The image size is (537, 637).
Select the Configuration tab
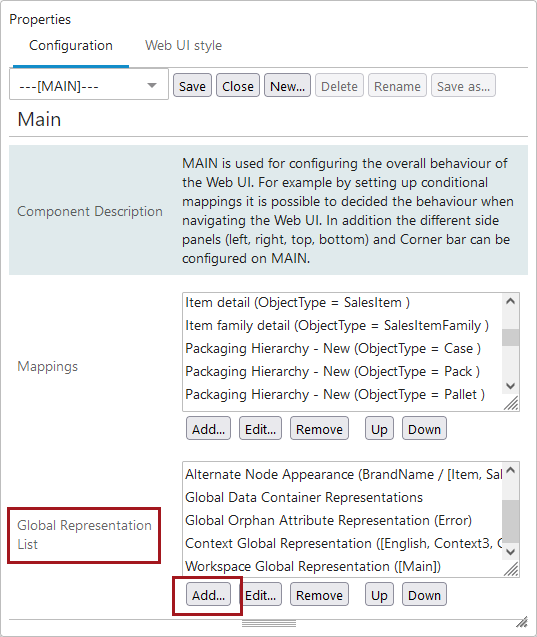(x=71, y=46)
